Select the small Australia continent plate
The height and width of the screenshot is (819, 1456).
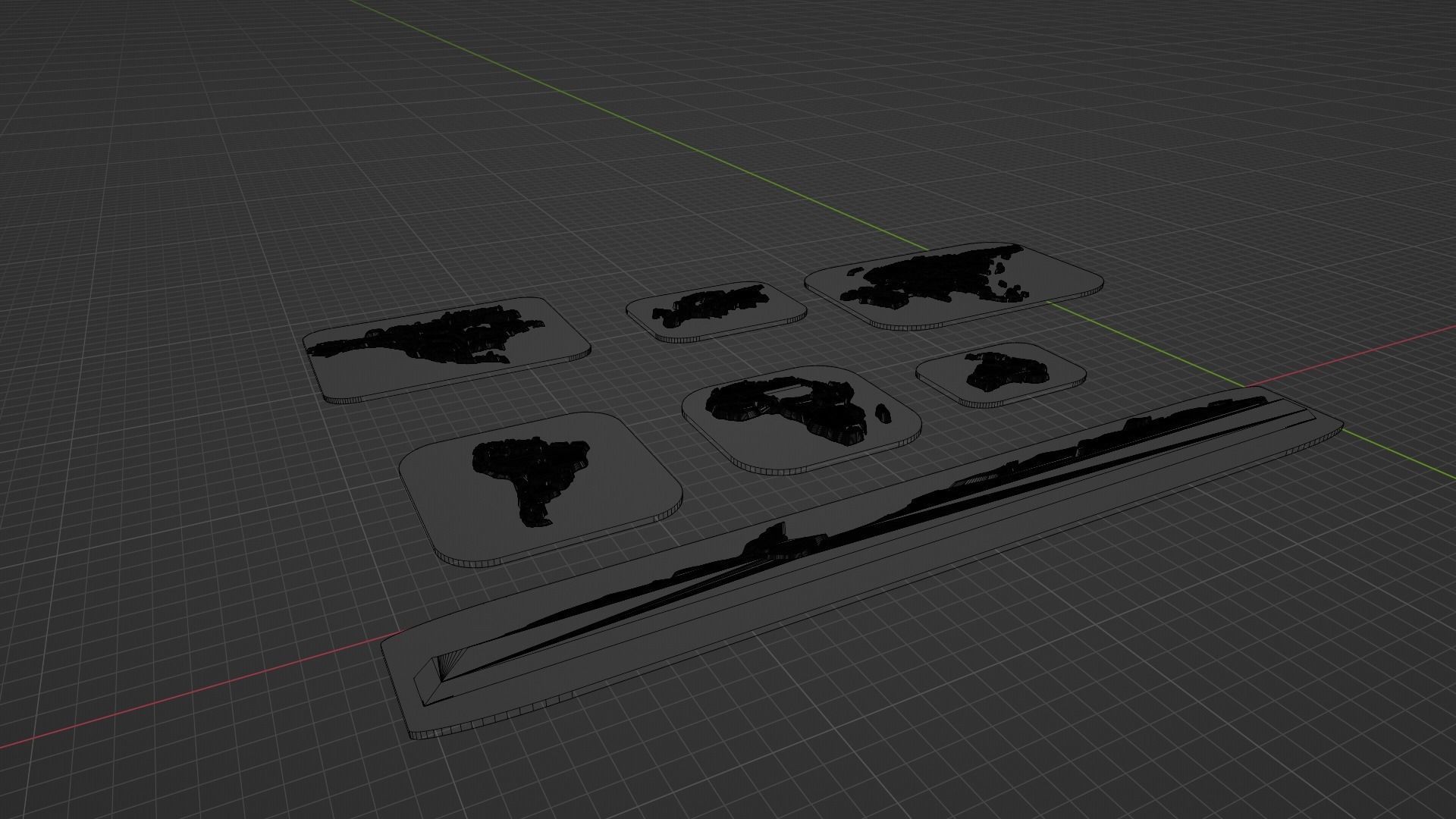pos(1000,374)
